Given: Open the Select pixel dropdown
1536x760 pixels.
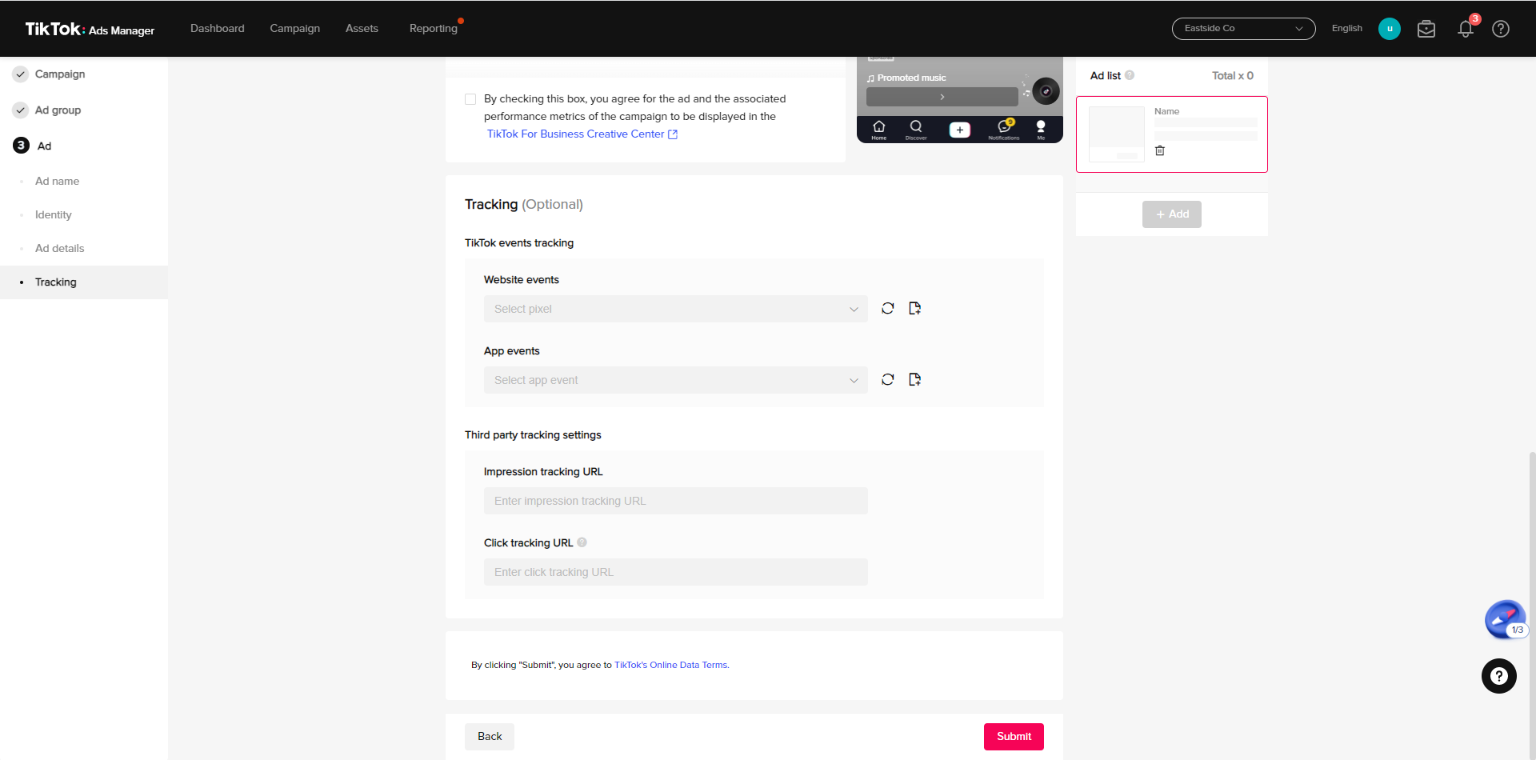Looking at the screenshot, I should click(x=675, y=309).
